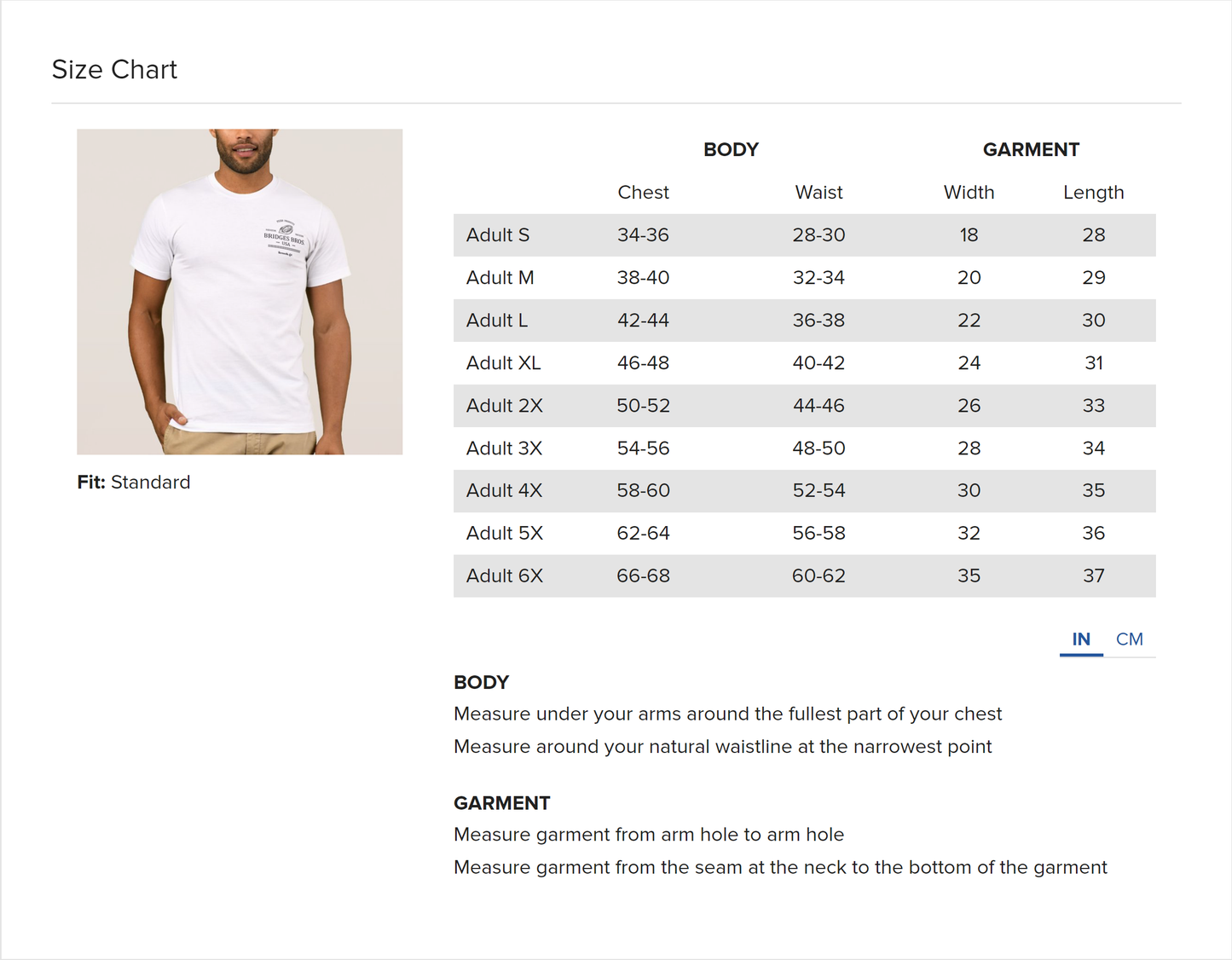Select the Width column header
The image size is (1232, 960).
click(969, 193)
